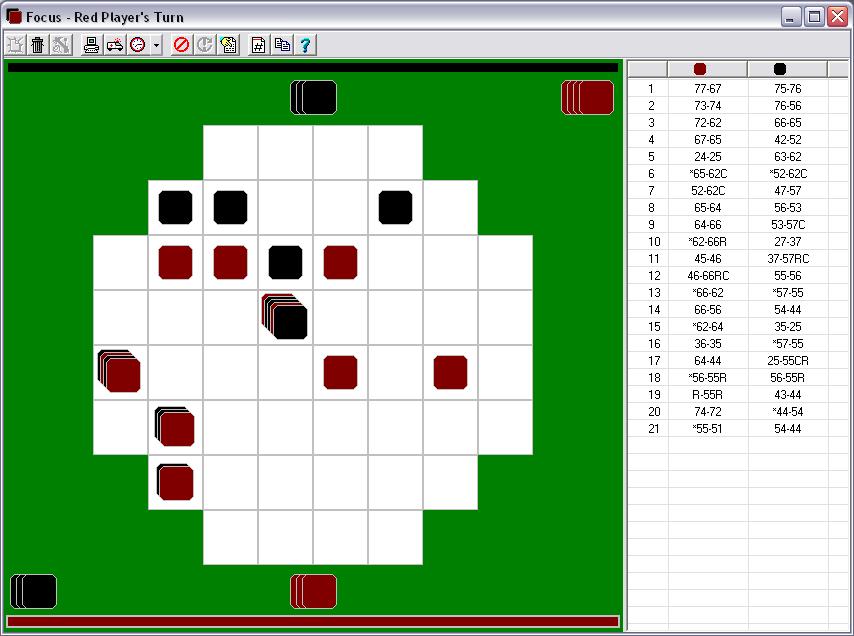
Task: Select the red reserve stack at bottom center
Action: point(314,591)
